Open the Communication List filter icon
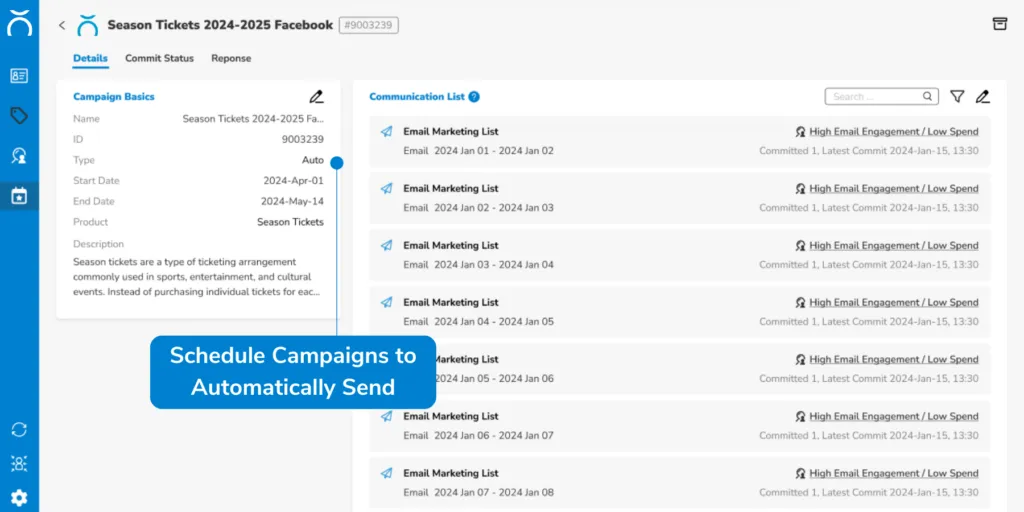Viewport: 1024px width, 512px height. tap(957, 97)
